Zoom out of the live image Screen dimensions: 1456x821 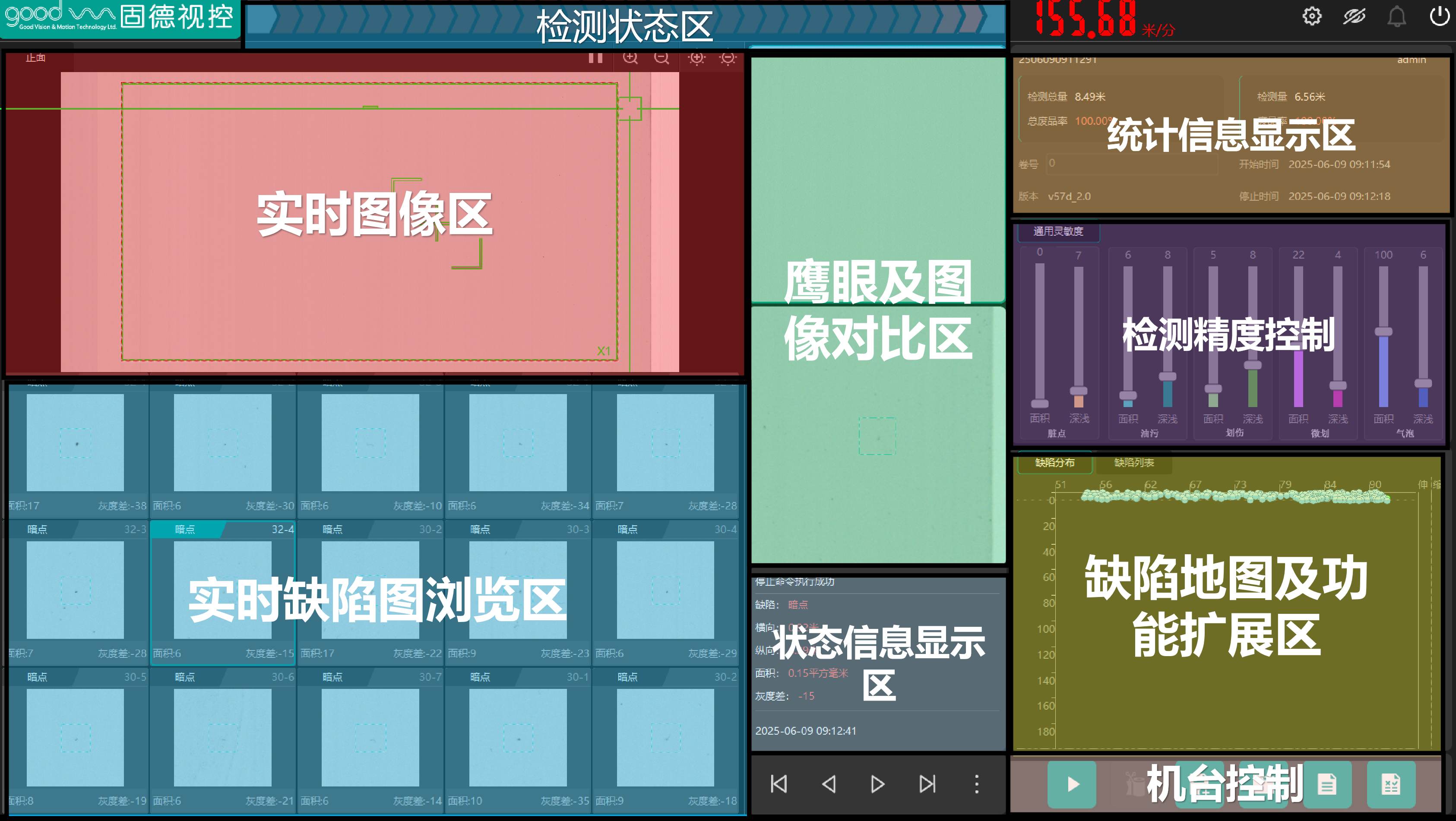[x=661, y=58]
